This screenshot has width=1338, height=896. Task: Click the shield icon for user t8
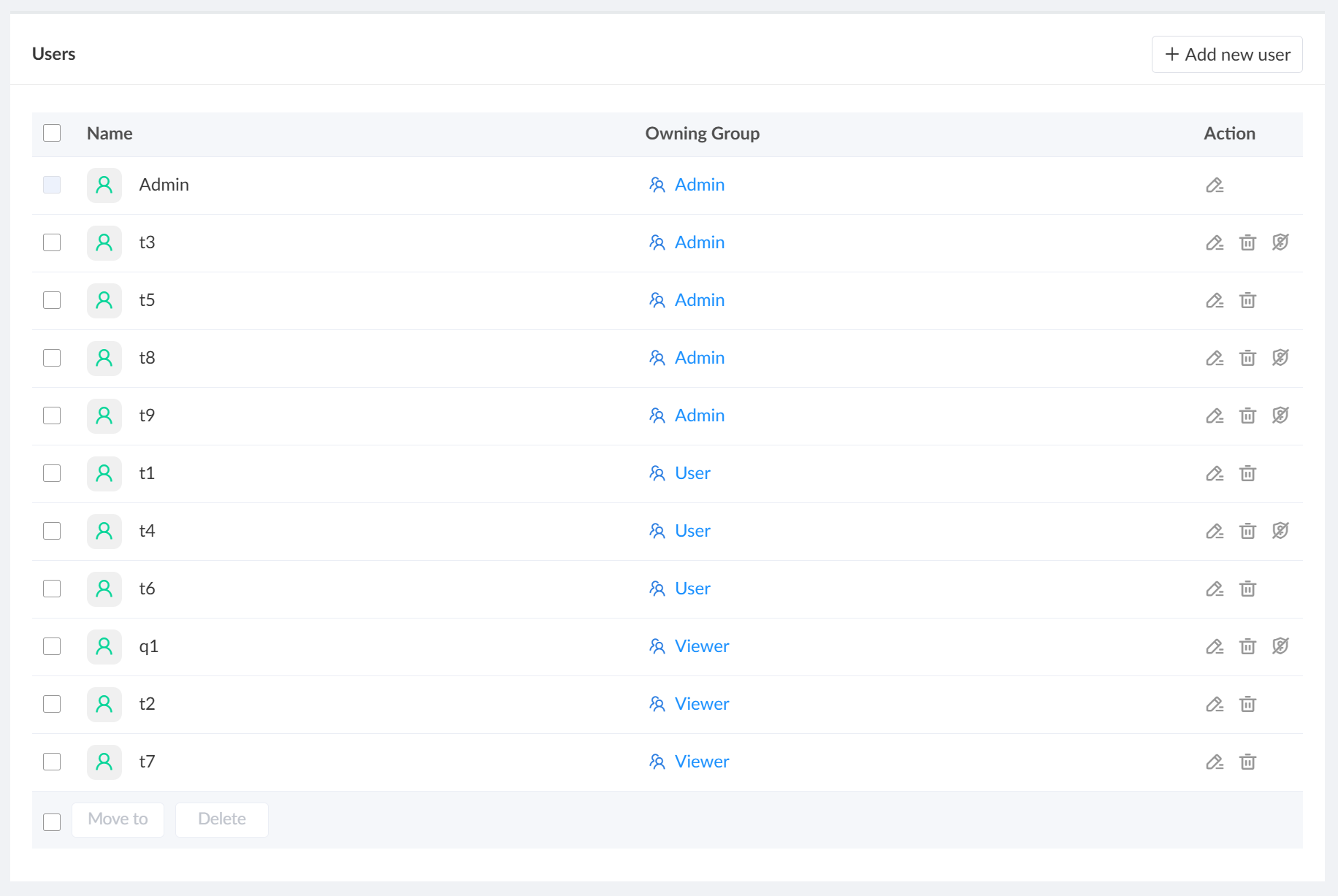click(x=1280, y=358)
